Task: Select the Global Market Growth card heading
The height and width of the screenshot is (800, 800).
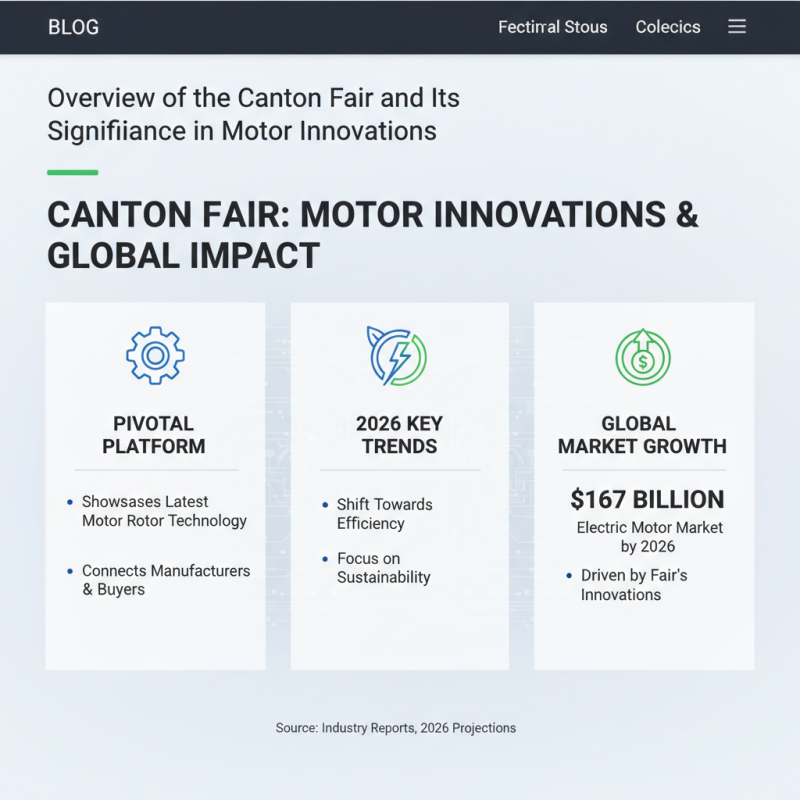Action: (641, 435)
